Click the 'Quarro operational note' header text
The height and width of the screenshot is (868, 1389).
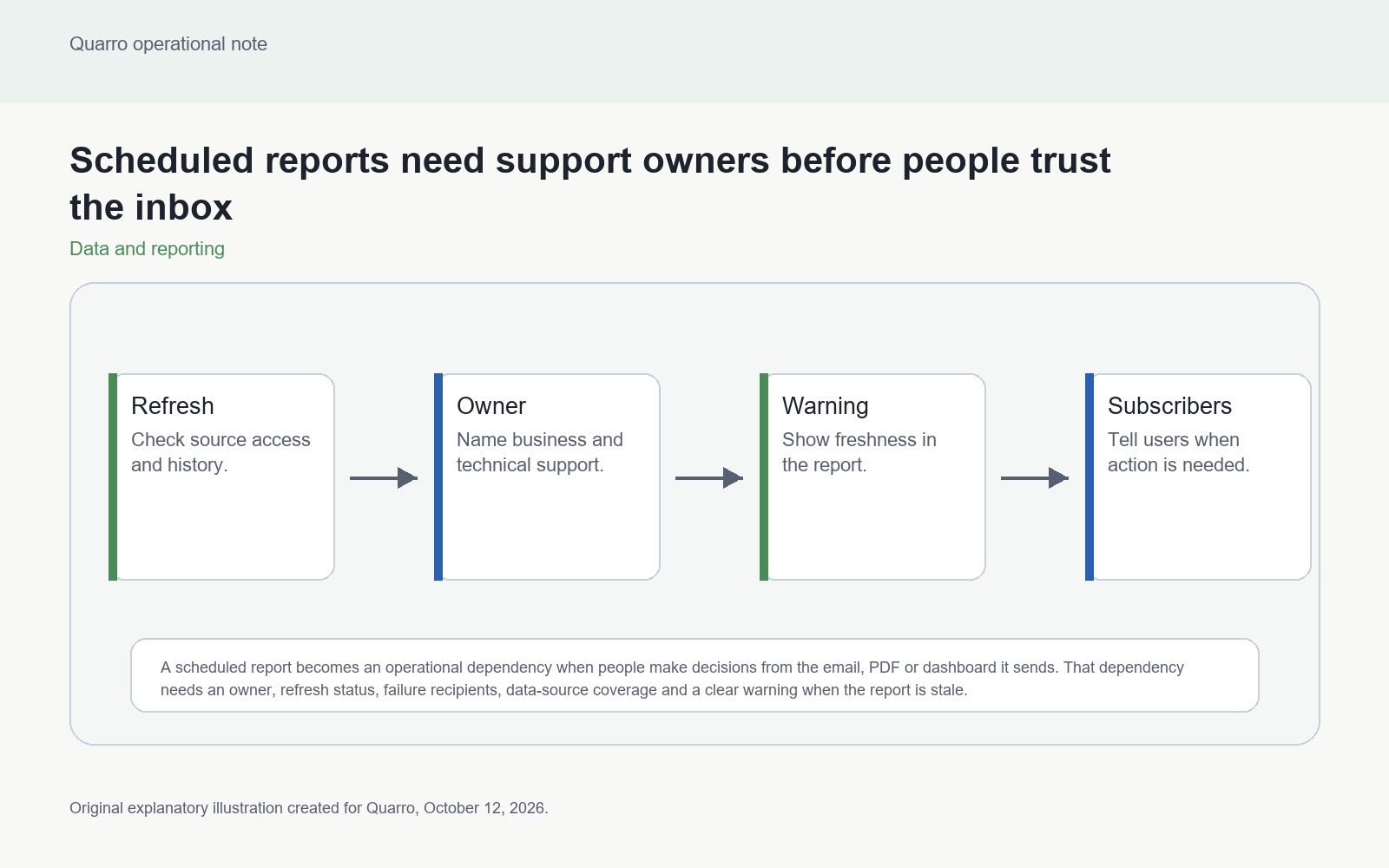[x=168, y=44]
